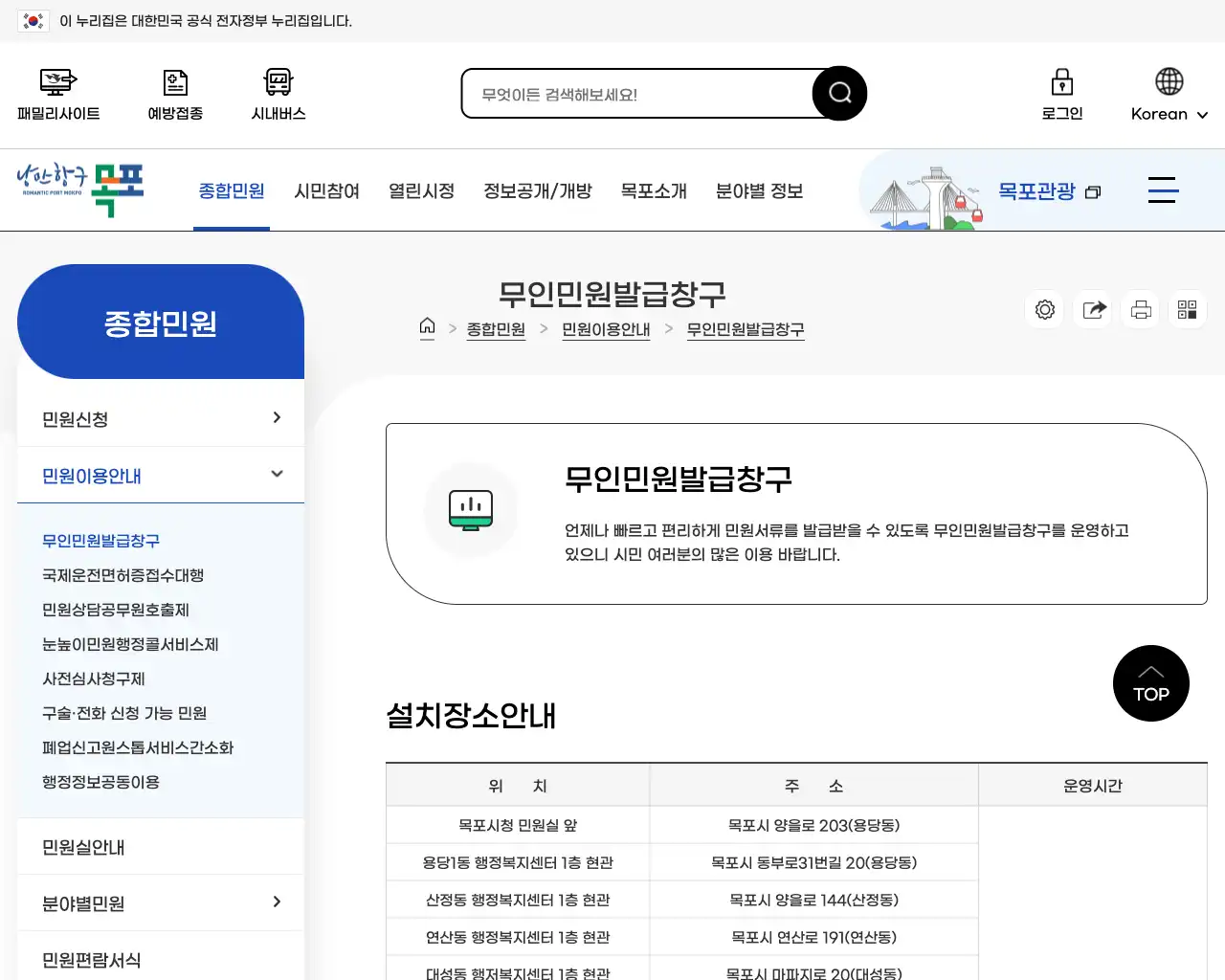Image resolution: width=1225 pixels, height=980 pixels.
Task: Click the 패밀리사이트 family site icon
Action: pyautogui.click(x=57, y=93)
